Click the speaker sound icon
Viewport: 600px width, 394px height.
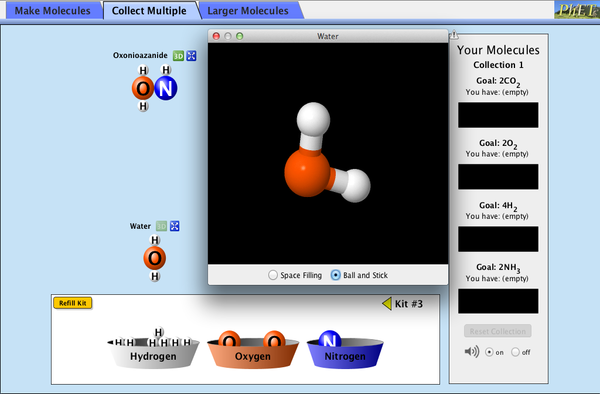pyautogui.click(x=471, y=352)
